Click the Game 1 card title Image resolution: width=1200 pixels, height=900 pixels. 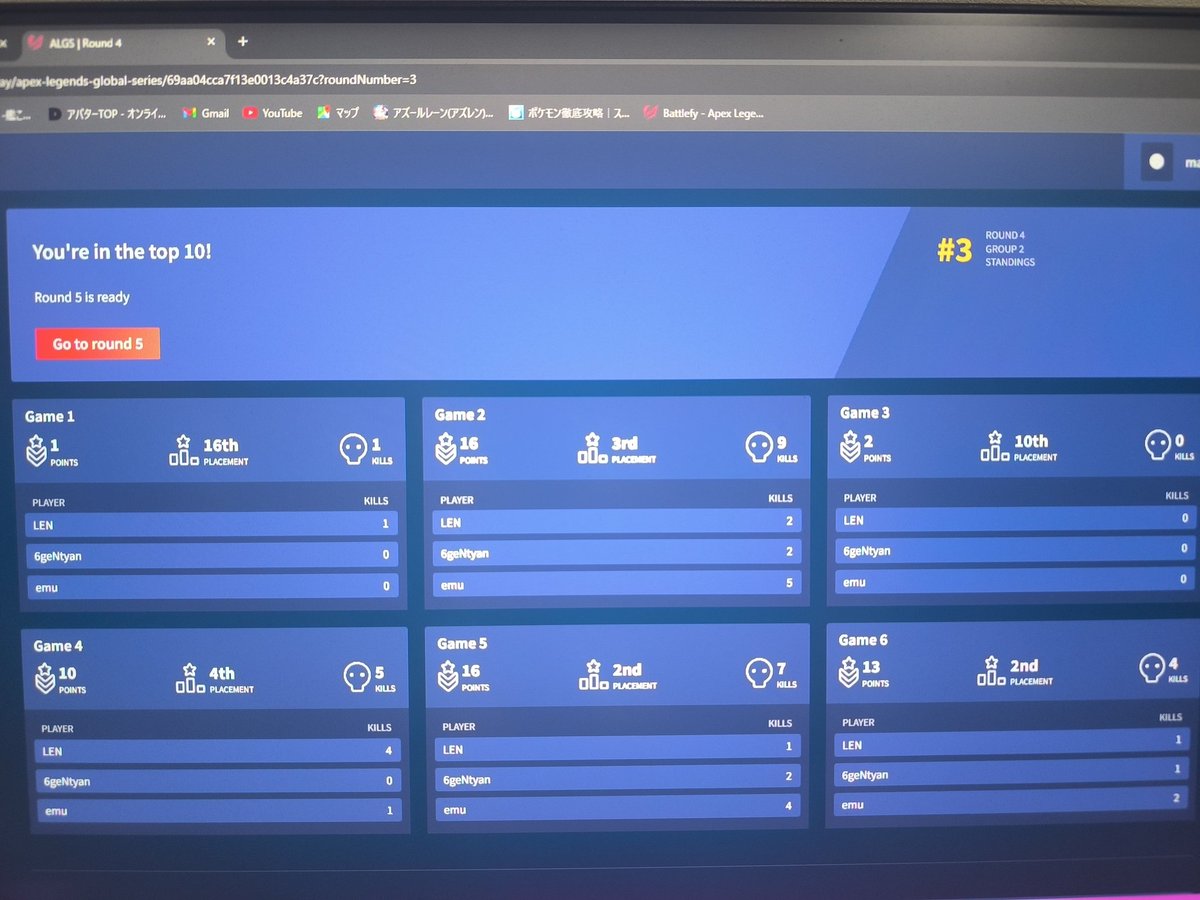(50, 416)
